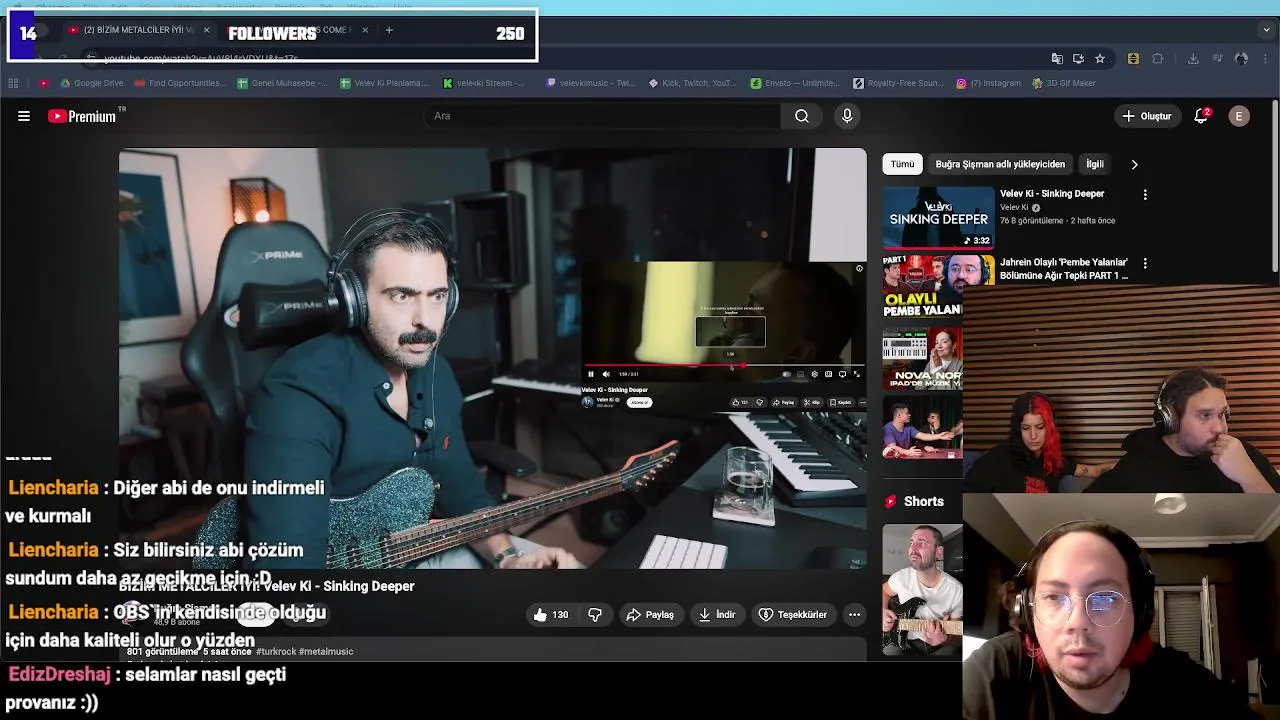The height and width of the screenshot is (720, 1280).
Task: Go to YouTube Premium home logo
Action: coord(82,116)
